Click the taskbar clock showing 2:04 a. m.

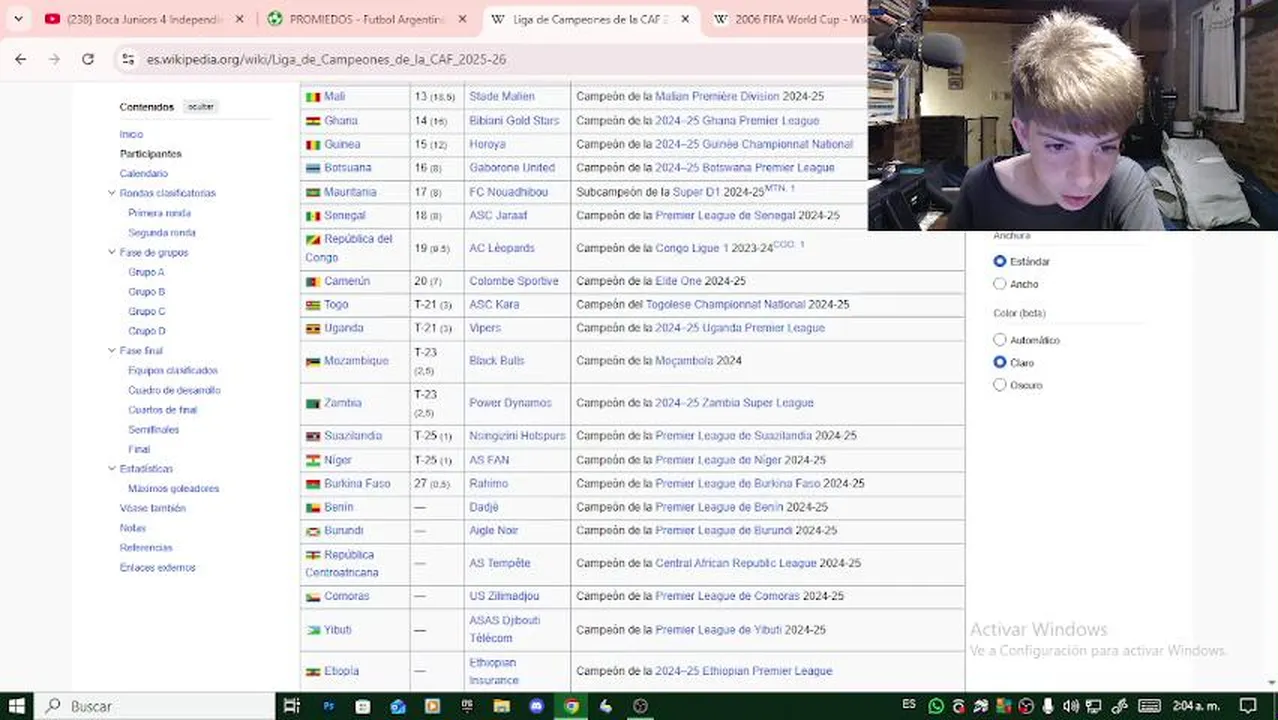pyautogui.click(x=1194, y=706)
